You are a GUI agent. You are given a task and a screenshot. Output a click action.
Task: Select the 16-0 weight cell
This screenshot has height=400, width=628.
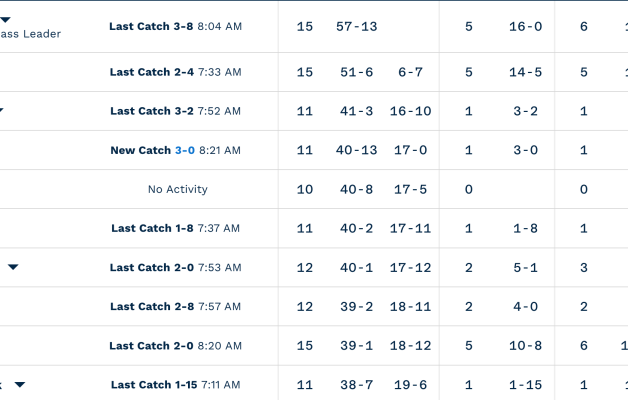tap(525, 26)
